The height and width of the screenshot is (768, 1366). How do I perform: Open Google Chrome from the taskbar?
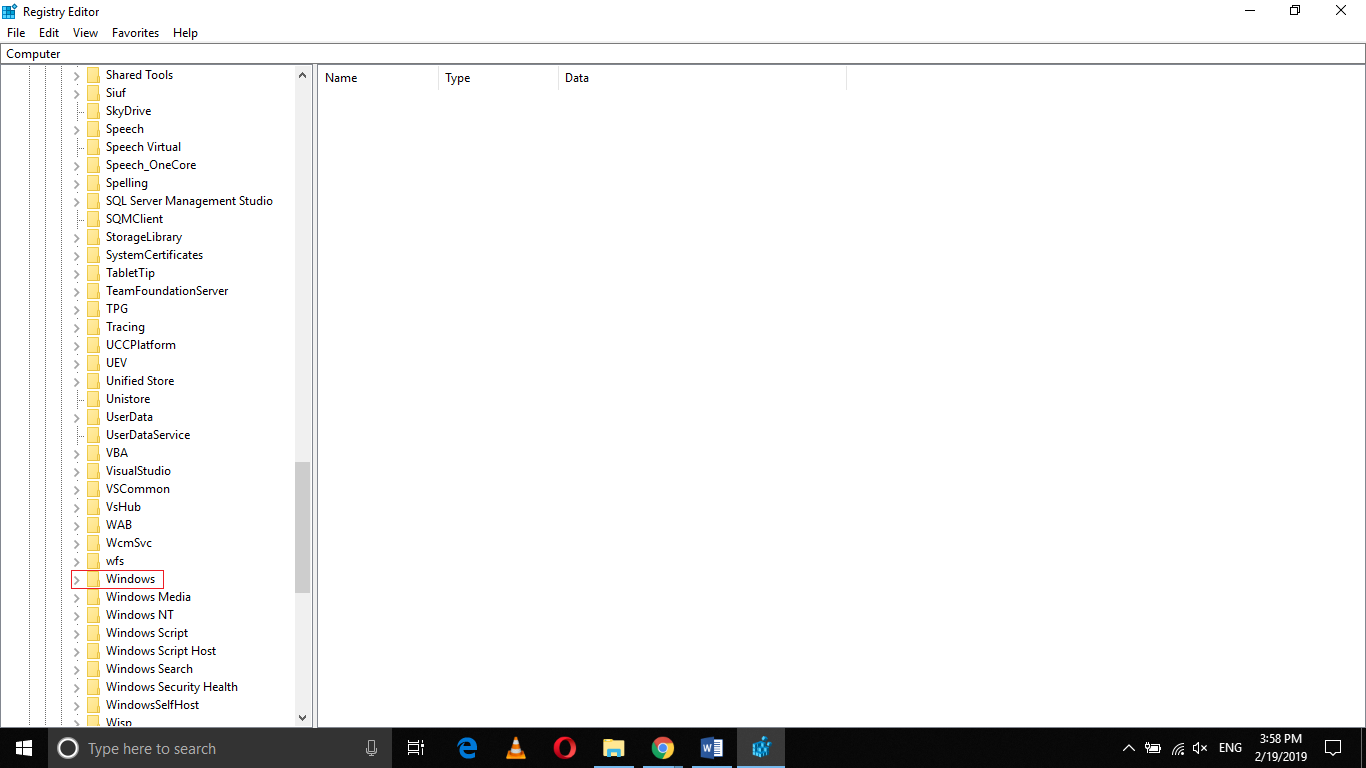coord(663,748)
